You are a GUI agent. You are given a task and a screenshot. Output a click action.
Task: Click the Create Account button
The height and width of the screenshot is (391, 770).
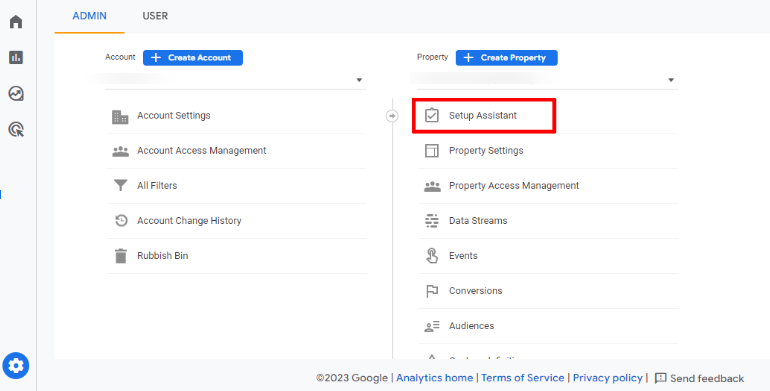[193, 57]
